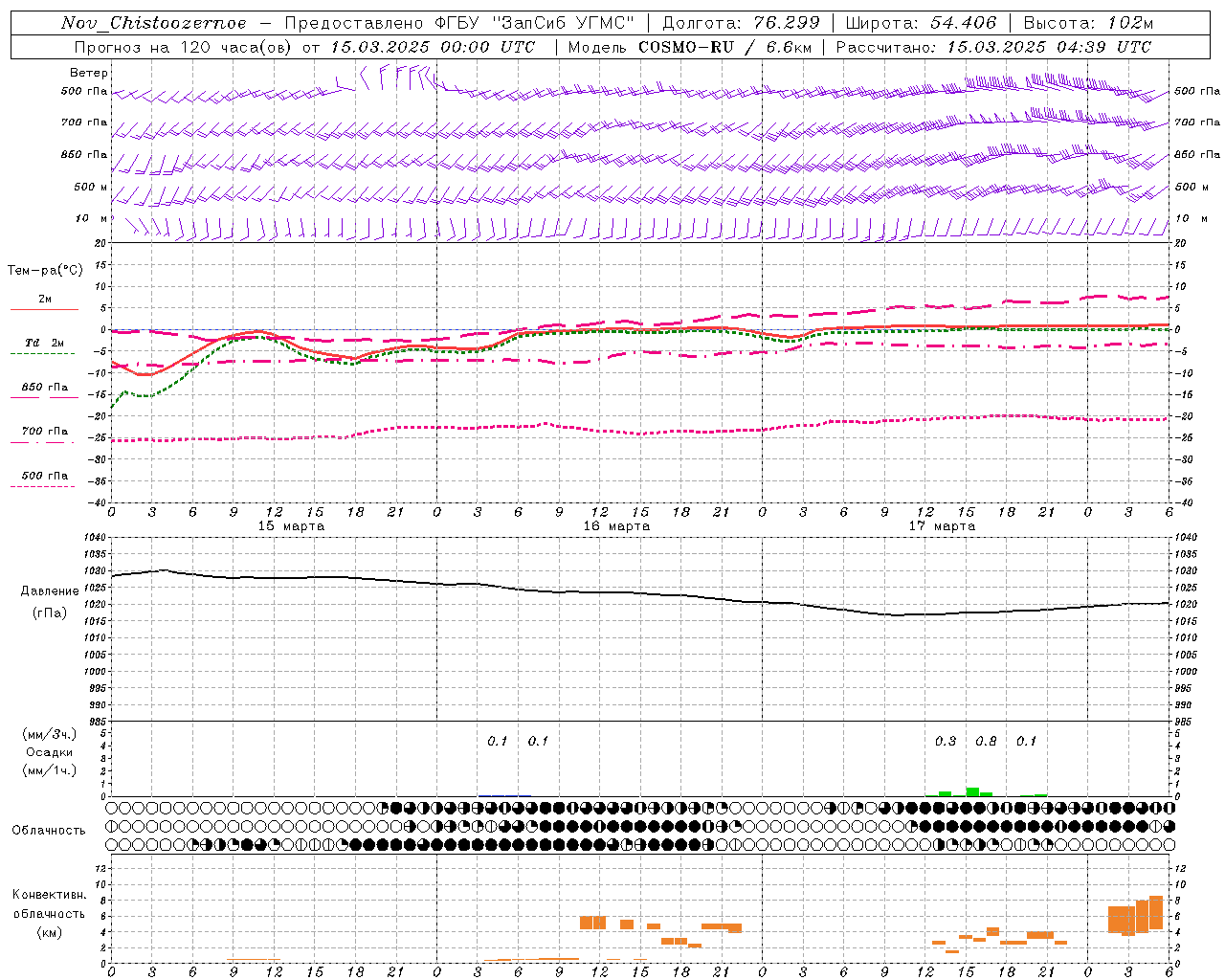Click the (мм/1ч.) units label

click(x=50, y=770)
